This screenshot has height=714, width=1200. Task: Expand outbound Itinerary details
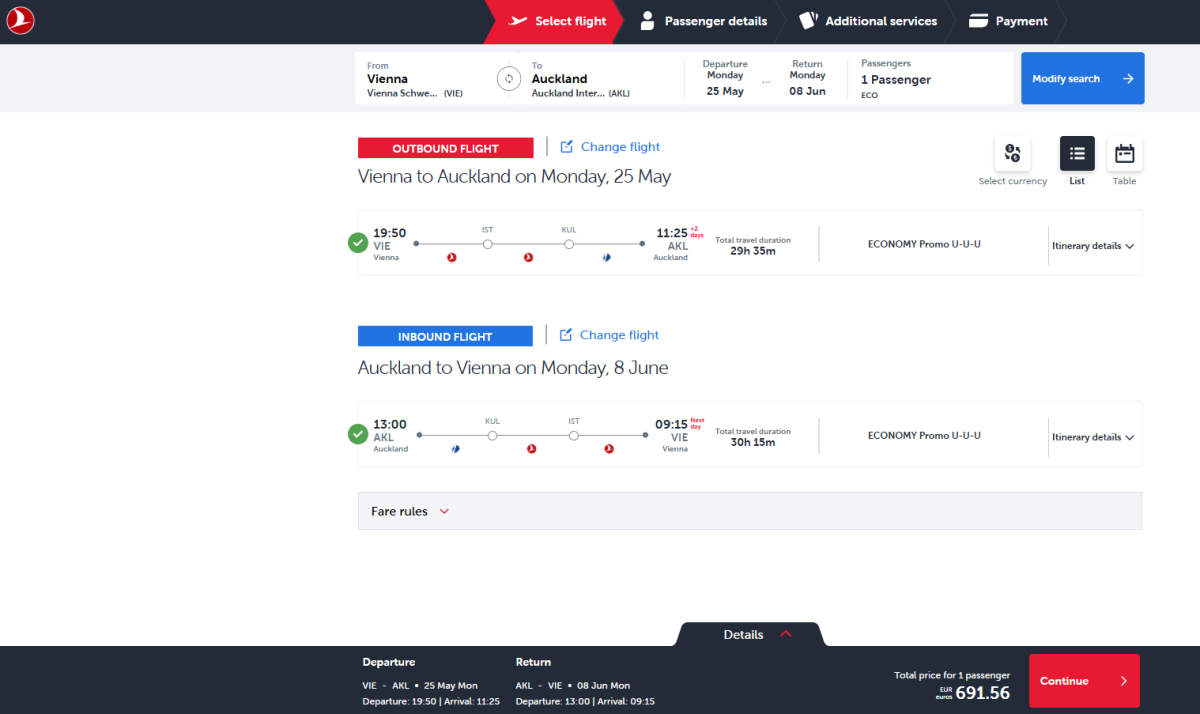(x=1092, y=246)
